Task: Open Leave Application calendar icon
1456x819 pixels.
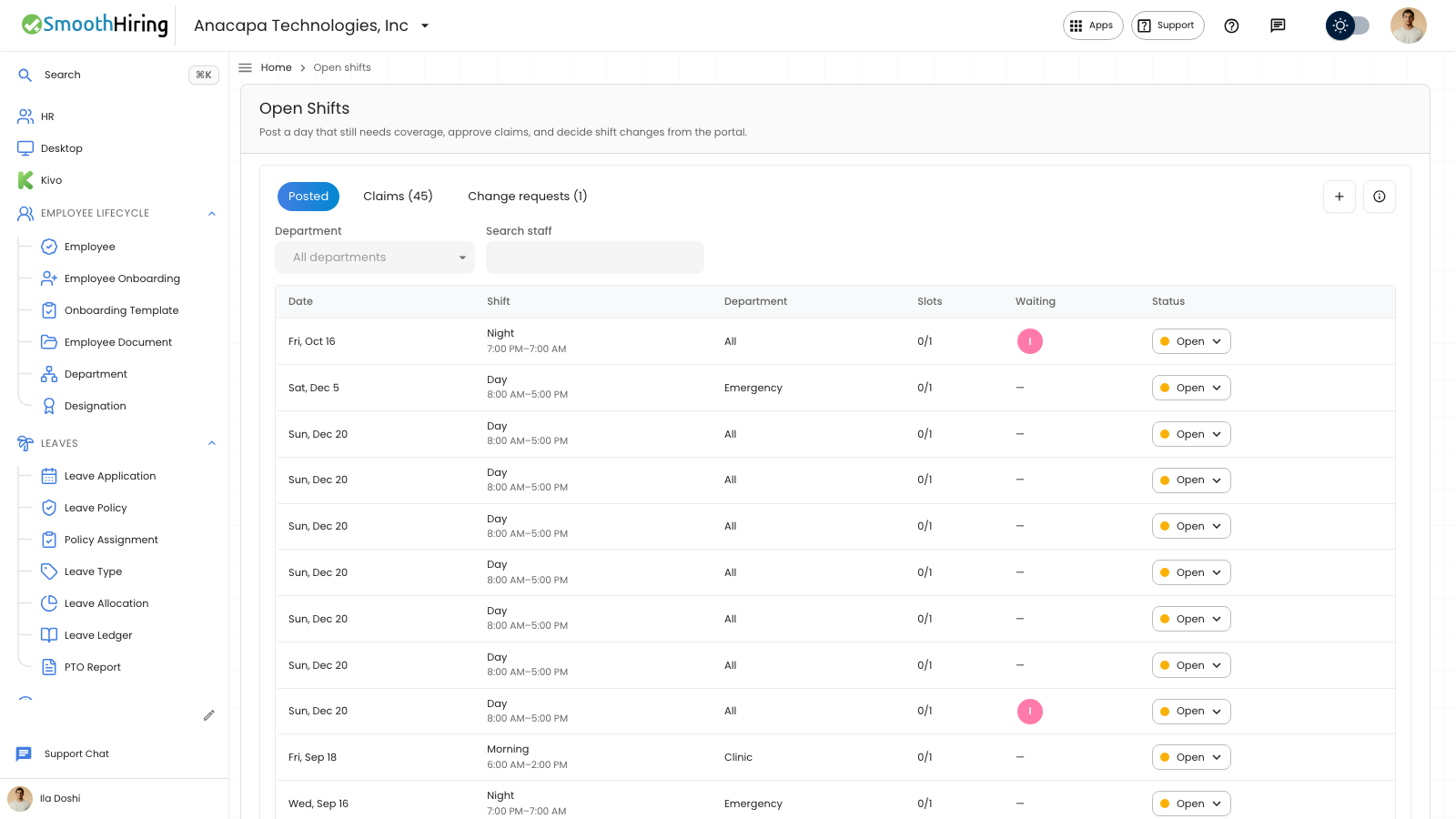Action: 49,476
